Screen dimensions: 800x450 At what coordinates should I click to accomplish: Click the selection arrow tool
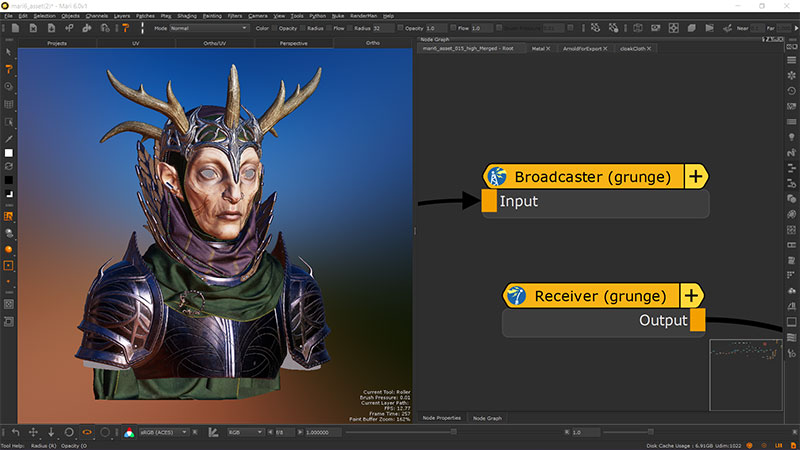pos(9,51)
